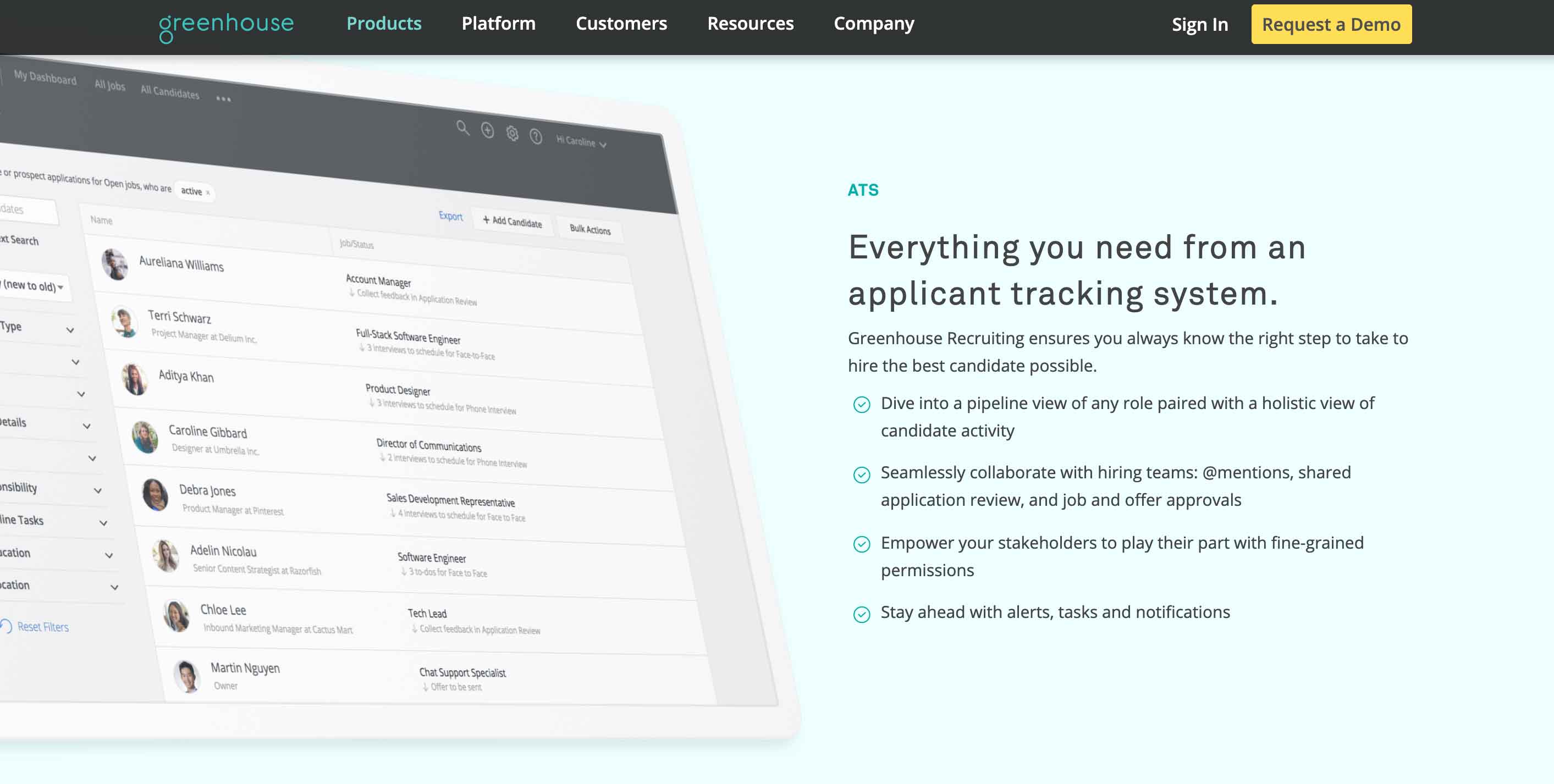Click the Add Candidate button
The image size is (1554, 784).
click(x=512, y=222)
